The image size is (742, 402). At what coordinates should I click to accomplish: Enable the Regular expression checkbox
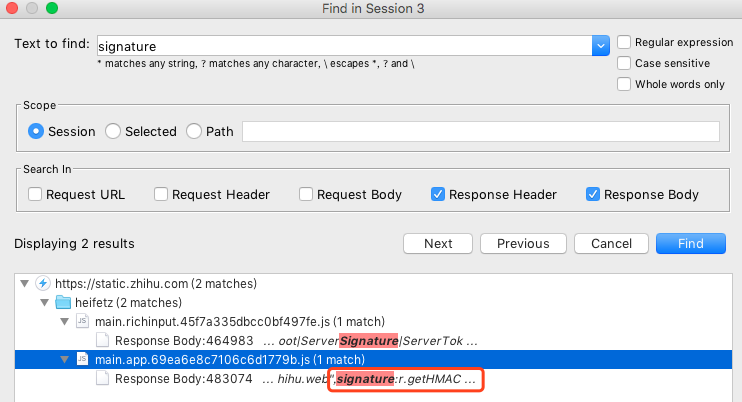625,42
